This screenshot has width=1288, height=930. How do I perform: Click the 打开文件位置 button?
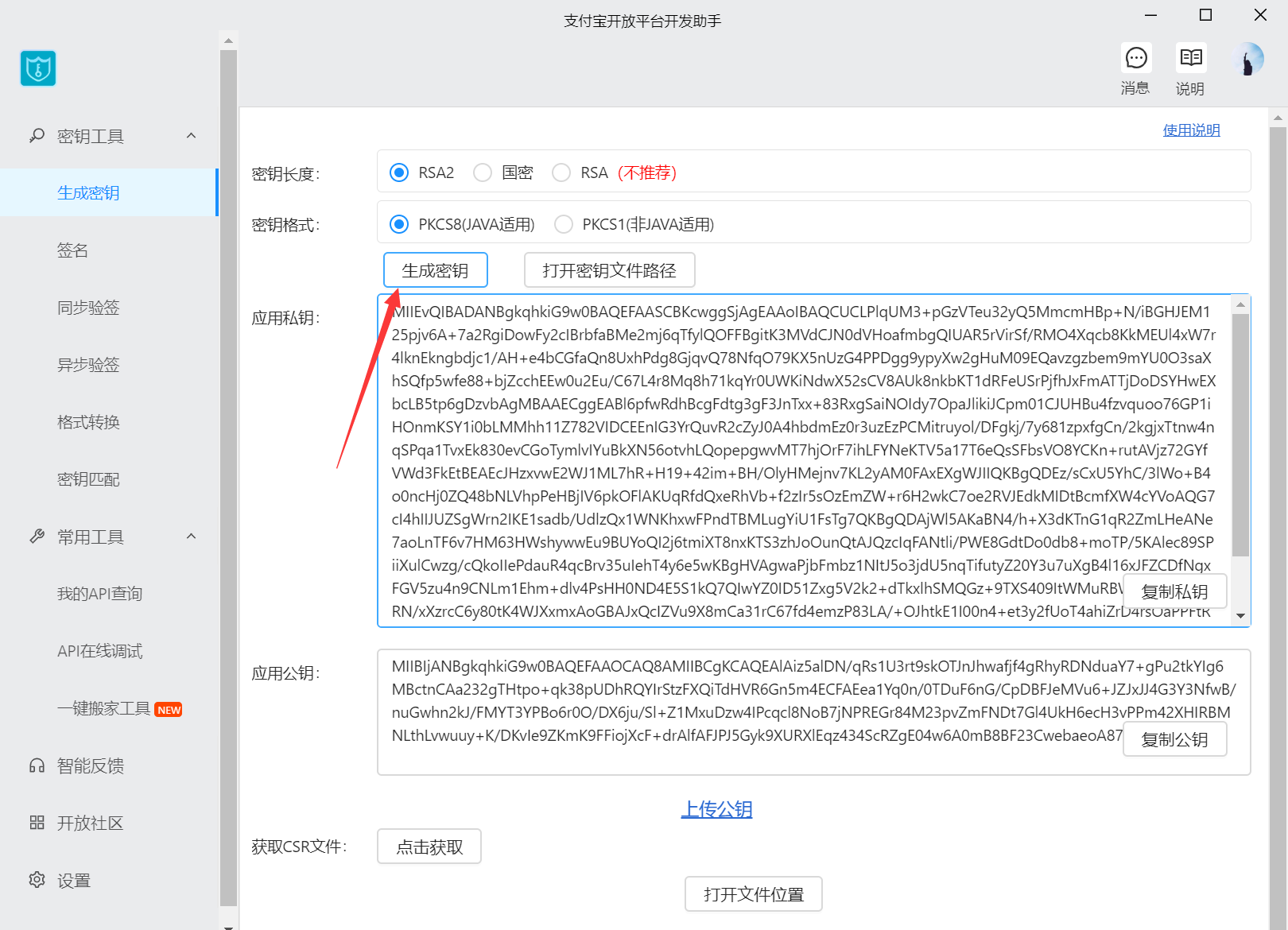(x=754, y=894)
